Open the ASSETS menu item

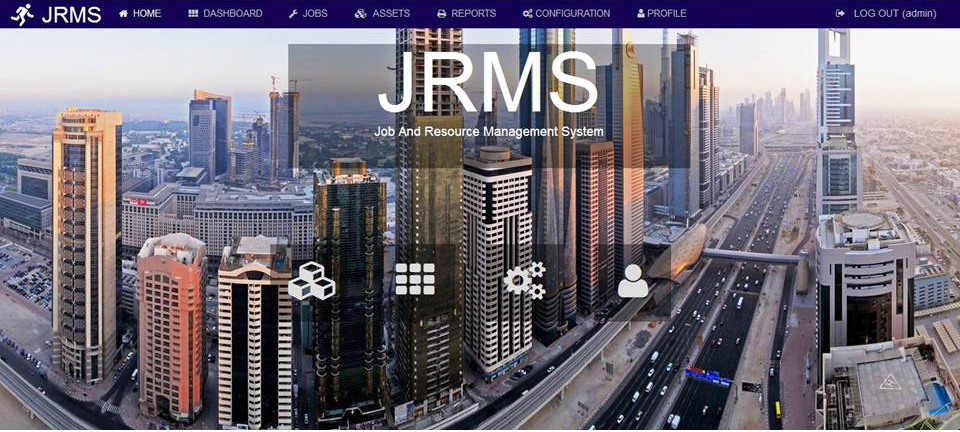tap(383, 13)
